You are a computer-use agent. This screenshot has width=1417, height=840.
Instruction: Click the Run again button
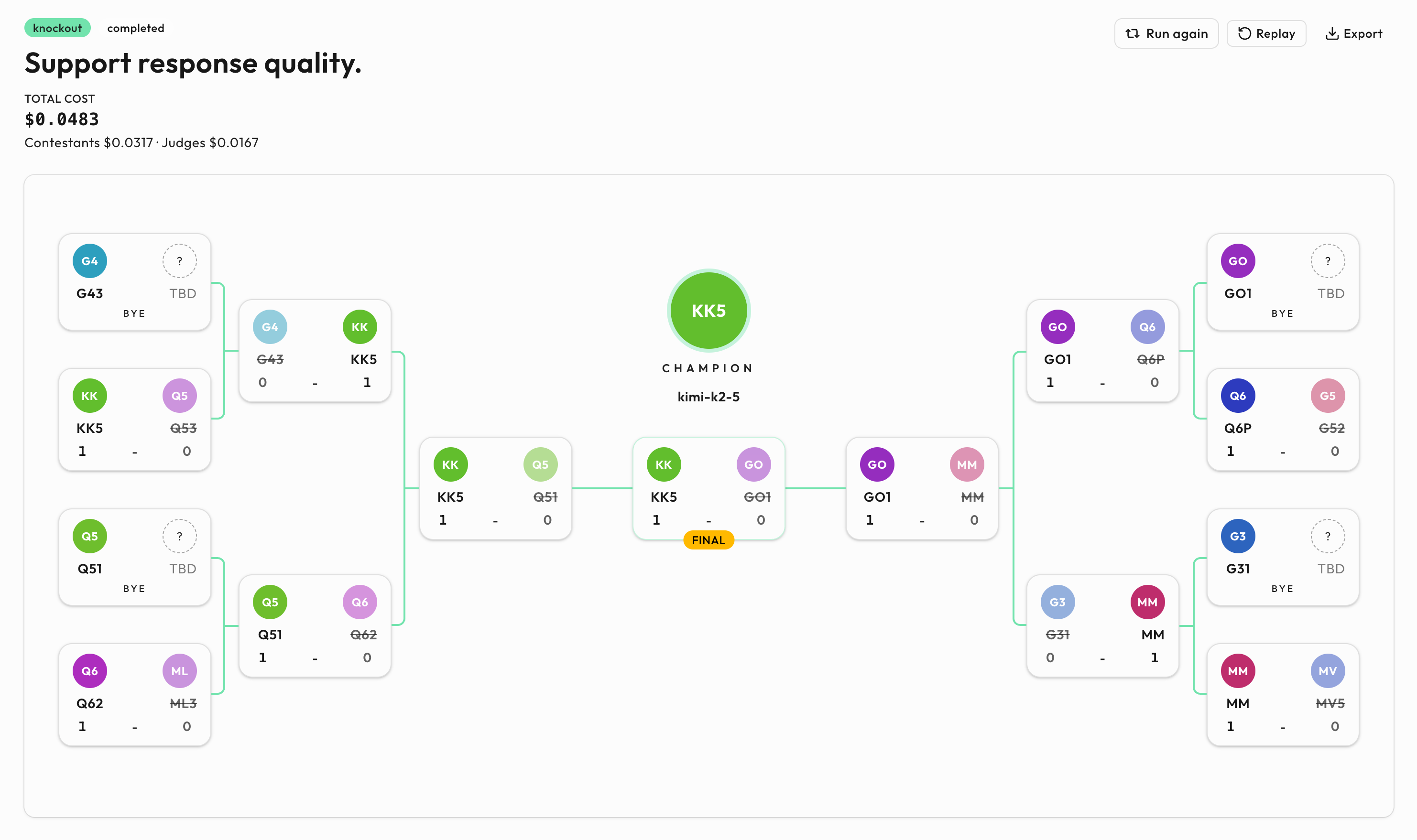(x=1166, y=34)
